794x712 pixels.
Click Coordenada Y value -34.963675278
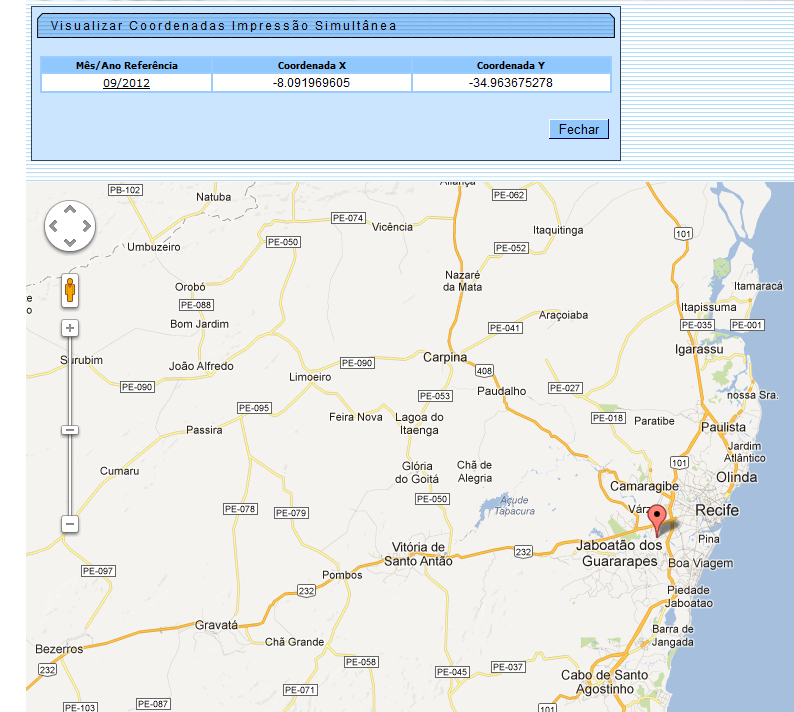[510, 83]
